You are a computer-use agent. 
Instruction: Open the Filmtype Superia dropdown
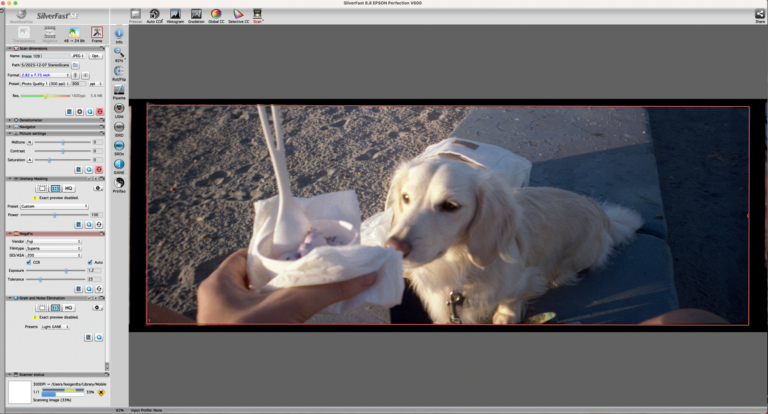(x=55, y=248)
